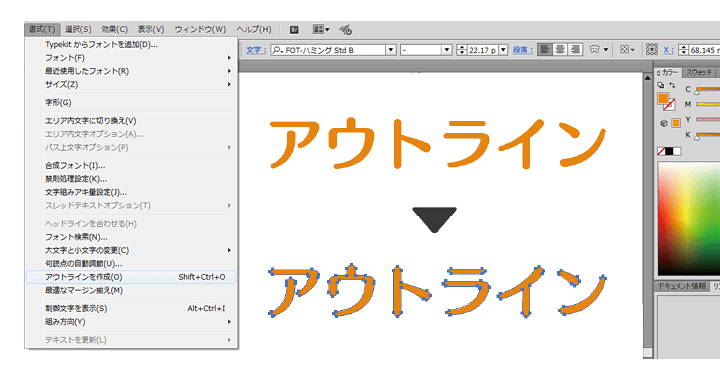Click the Arrange Documents layout icon
720x370 pixels.
tap(321, 29)
